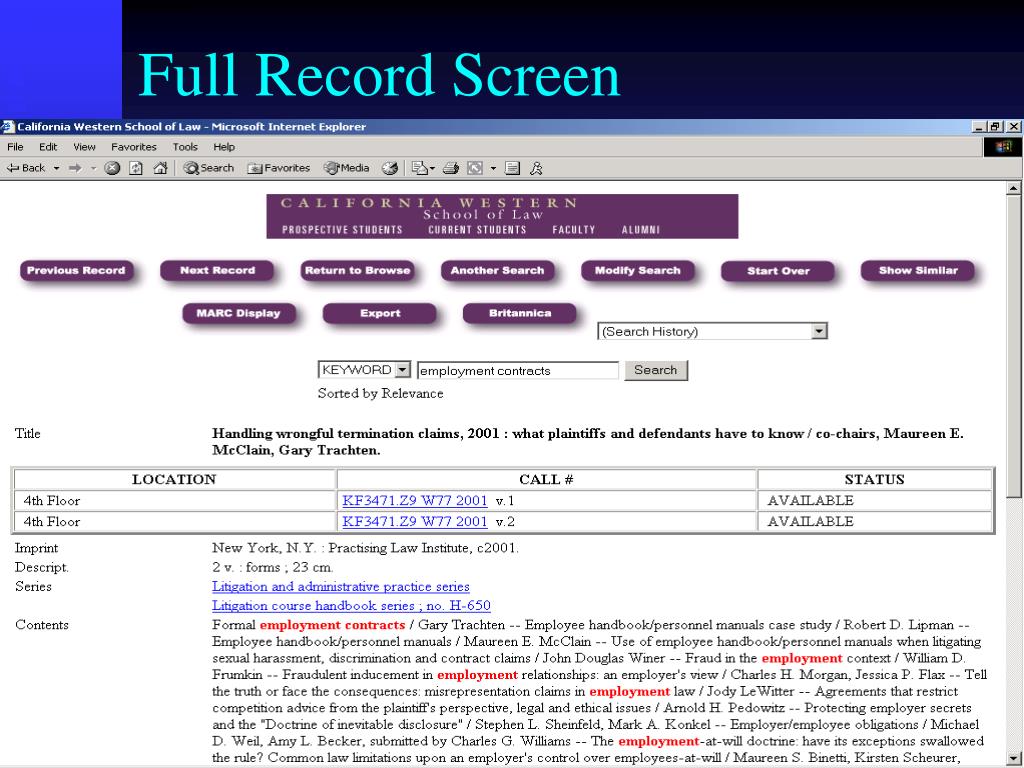Screen dimensions: 1024x768
Task: Click the Prospective Students banner link
Action: pos(342,230)
